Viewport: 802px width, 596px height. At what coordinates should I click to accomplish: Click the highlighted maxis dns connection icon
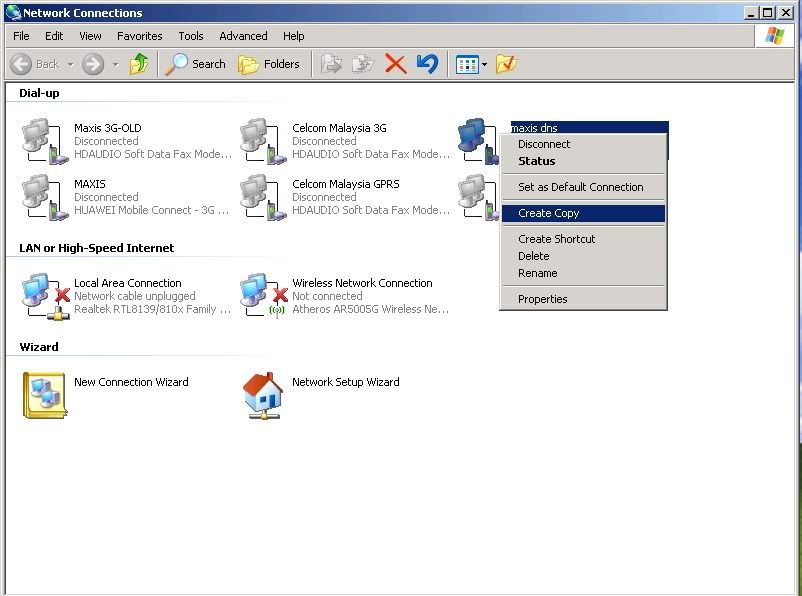point(478,142)
